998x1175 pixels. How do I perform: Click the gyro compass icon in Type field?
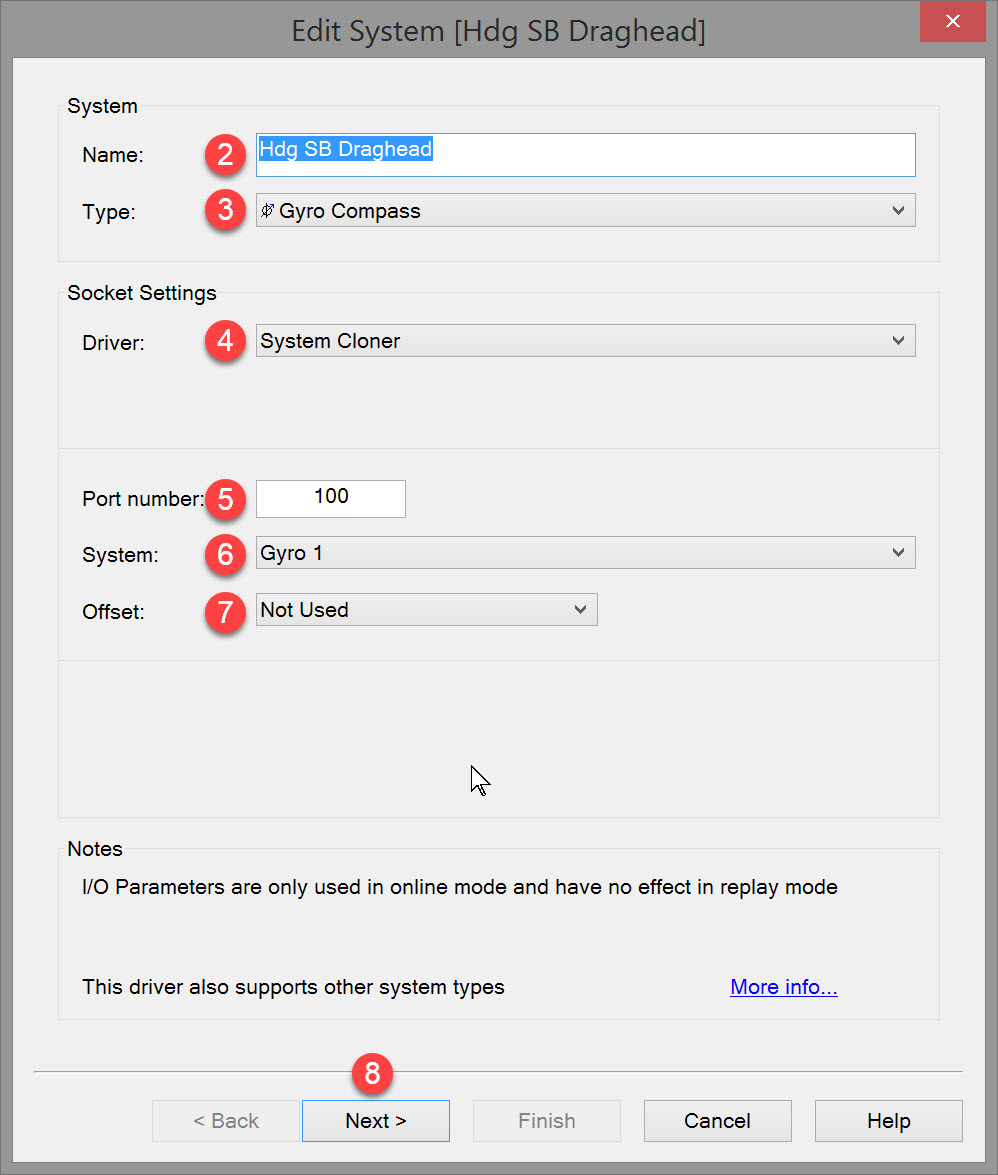[x=268, y=211]
